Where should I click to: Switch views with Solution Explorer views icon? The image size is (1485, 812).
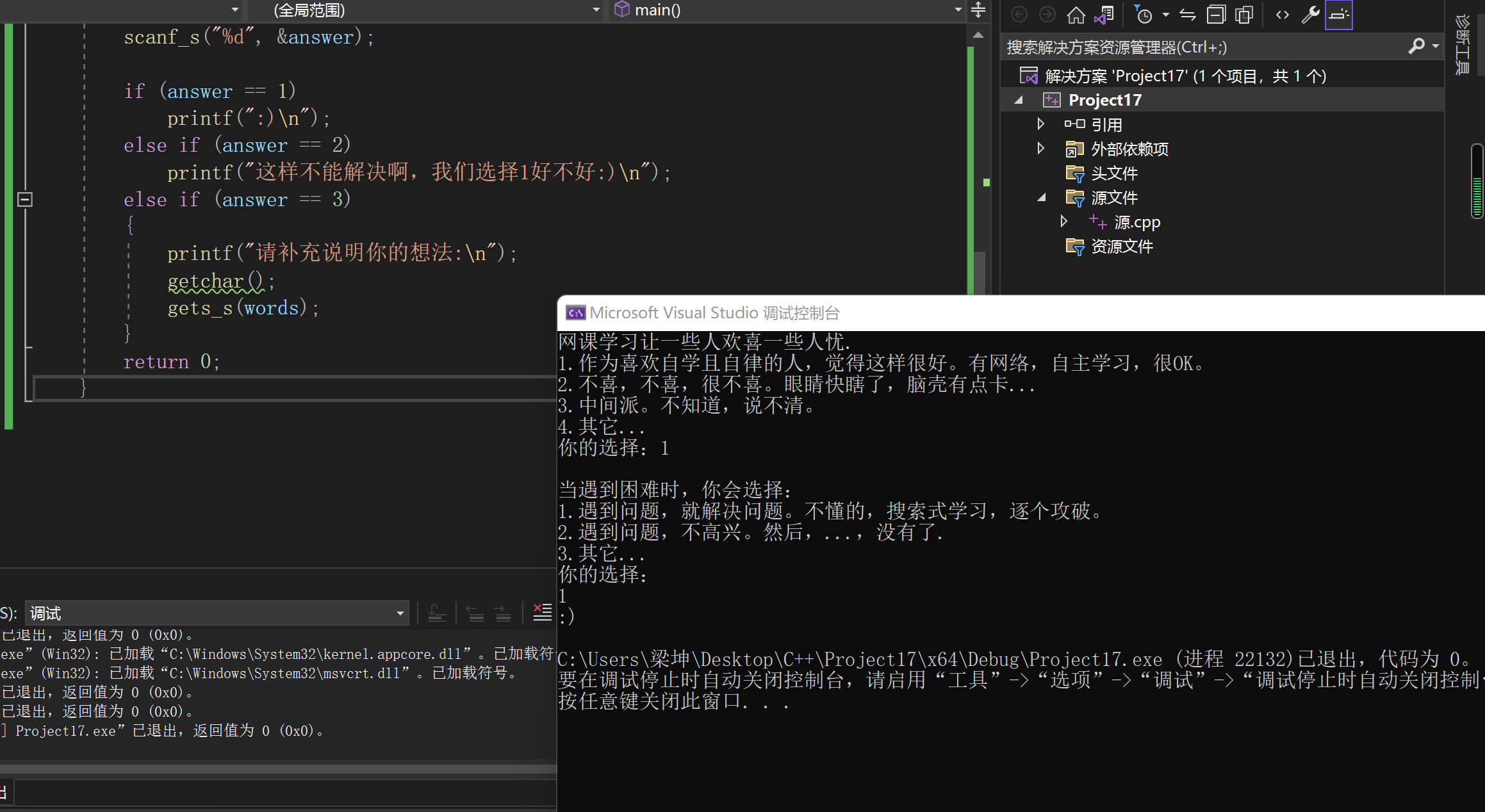point(1104,14)
